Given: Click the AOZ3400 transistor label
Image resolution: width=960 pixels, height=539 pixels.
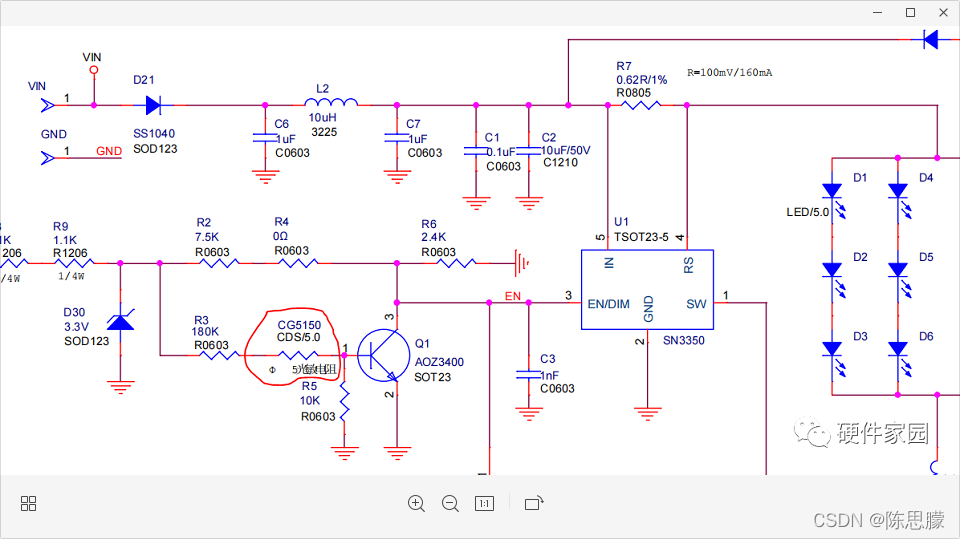Looking at the screenshot, I should [439, 362].
